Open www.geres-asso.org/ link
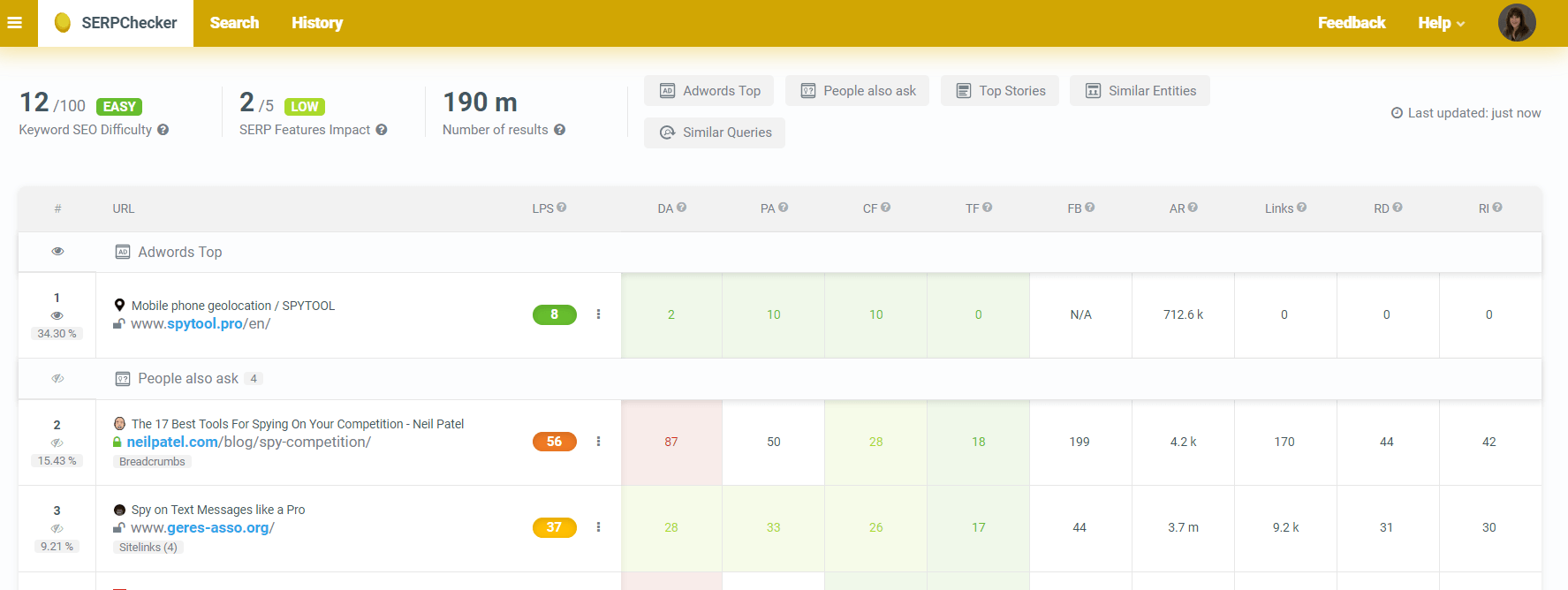Image resolution: width=1568 pixels, height=590 pixels. coord(202,527)
